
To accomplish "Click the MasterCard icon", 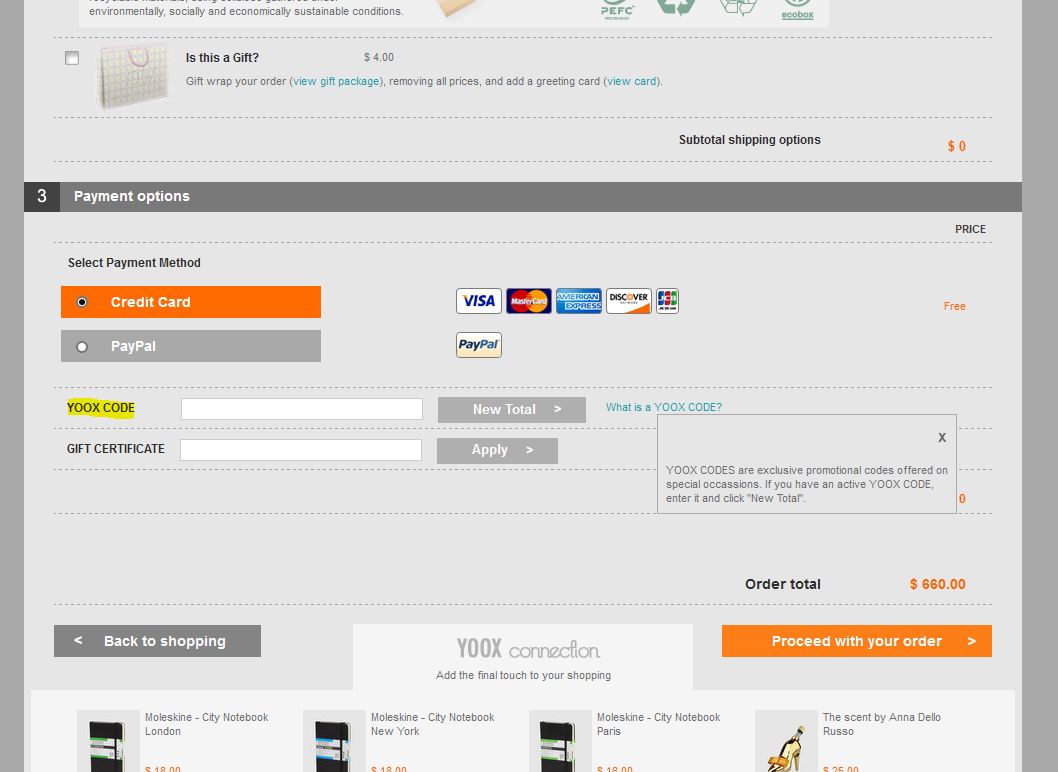I will tap(528, 300).
